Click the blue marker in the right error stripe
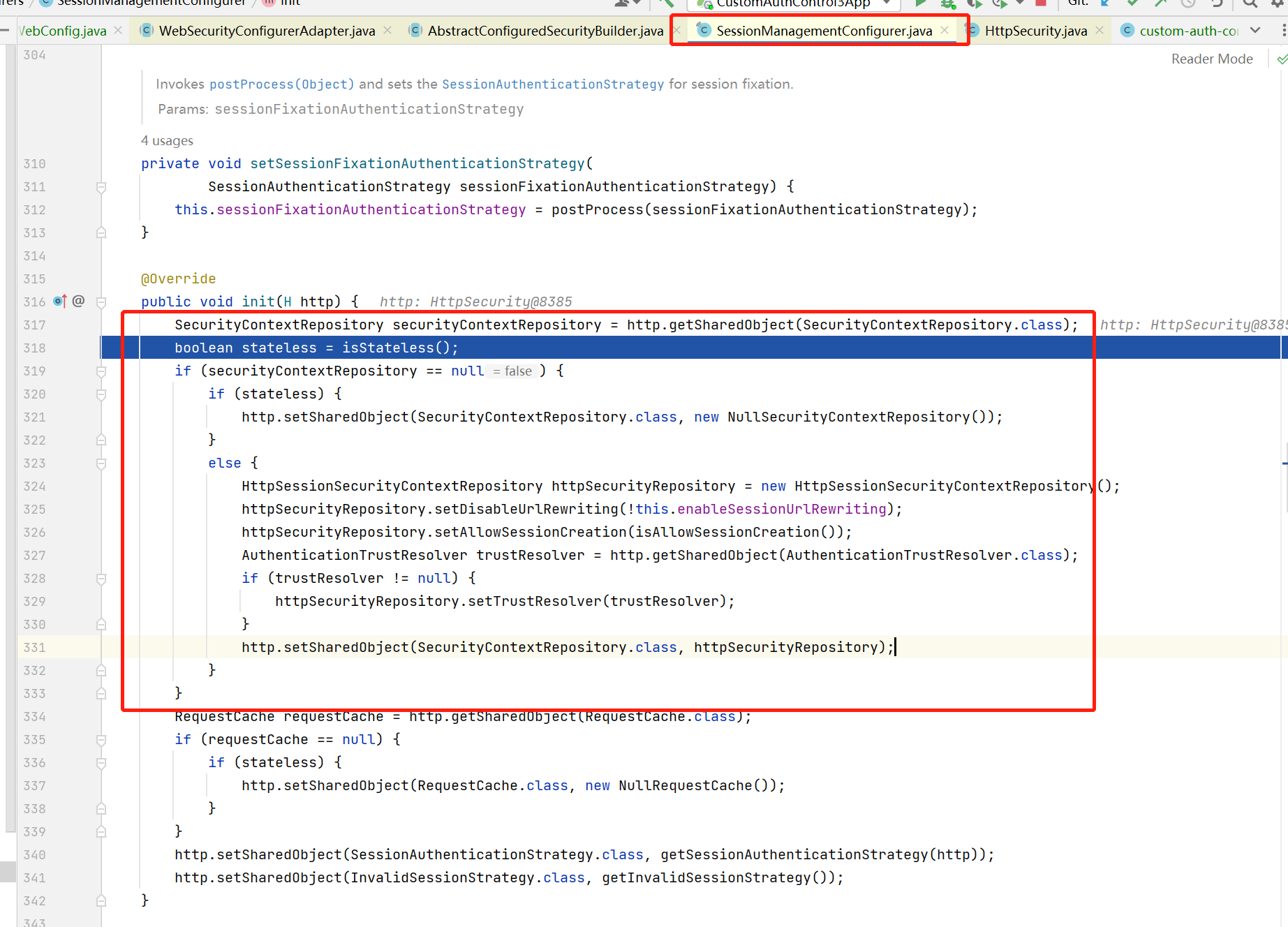The height and width of the screenshot is (927, 1288). [1285, 463]
